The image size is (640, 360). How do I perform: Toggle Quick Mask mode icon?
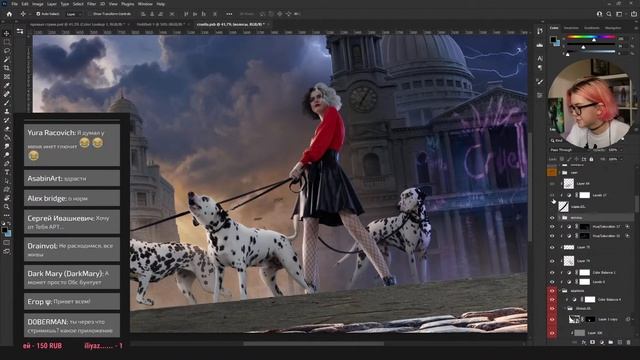pyautogui.click(x=7, y=242)
